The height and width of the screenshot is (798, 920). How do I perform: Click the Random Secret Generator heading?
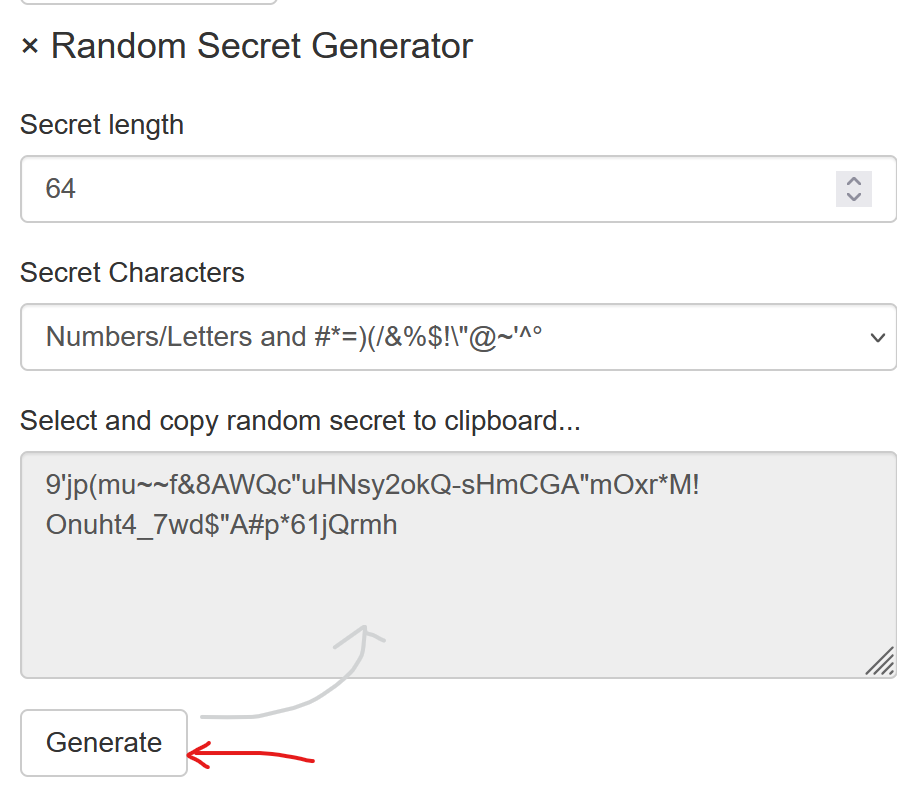coord(263,46)
